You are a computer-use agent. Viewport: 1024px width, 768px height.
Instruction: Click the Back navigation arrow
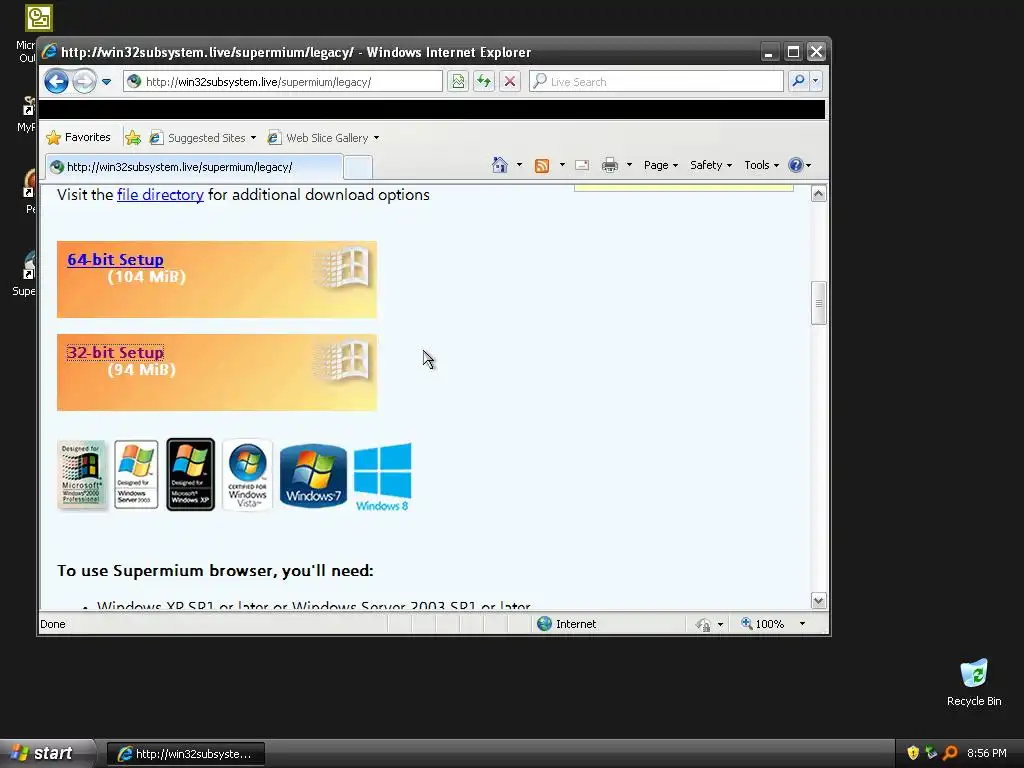[x=56, y=82]
